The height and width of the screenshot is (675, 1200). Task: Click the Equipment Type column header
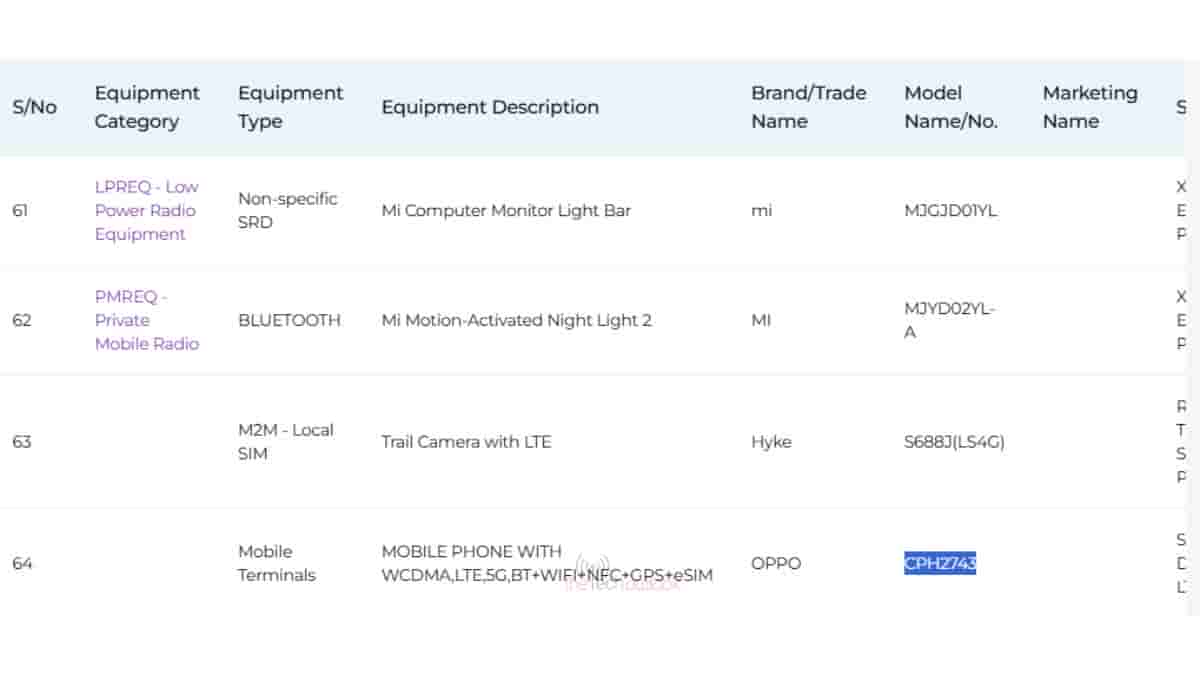tap(290, 107)
